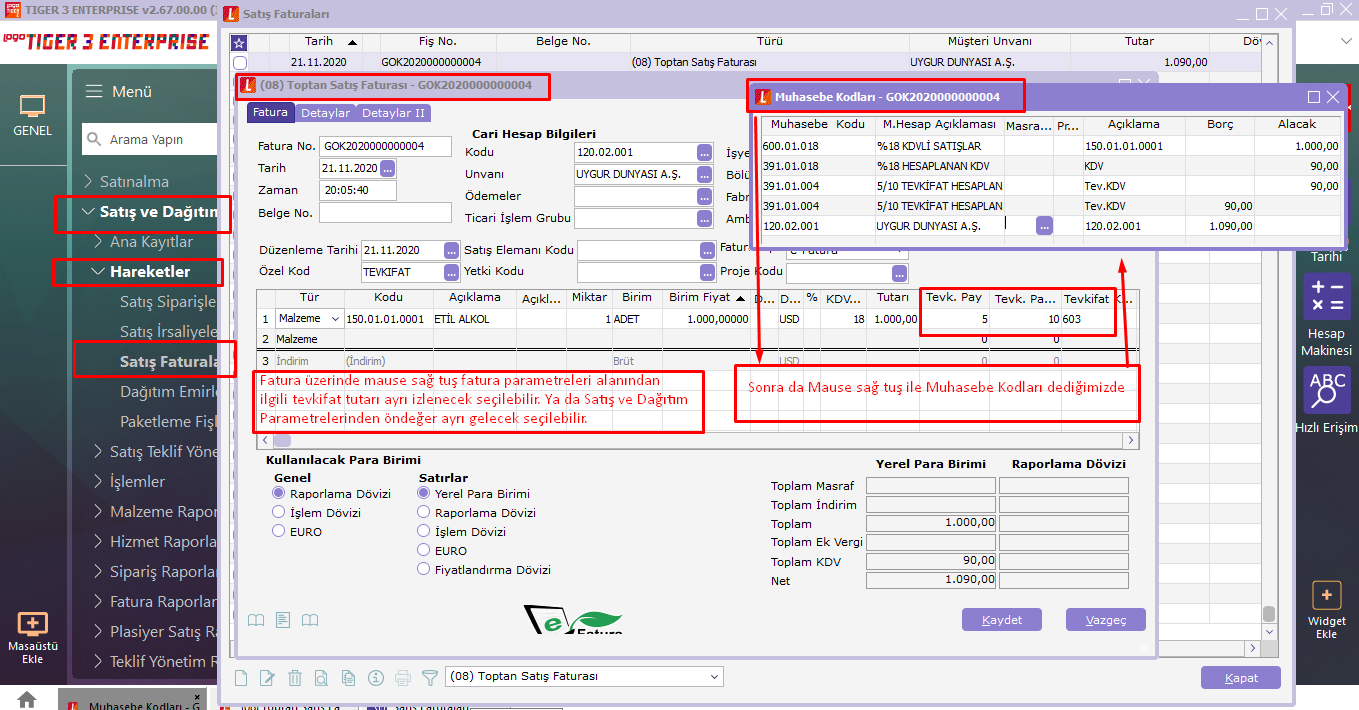Open Satış Siparişleri in menu tree
The height and width of the screenshot is (710, 1359).
tap(168, 302)
